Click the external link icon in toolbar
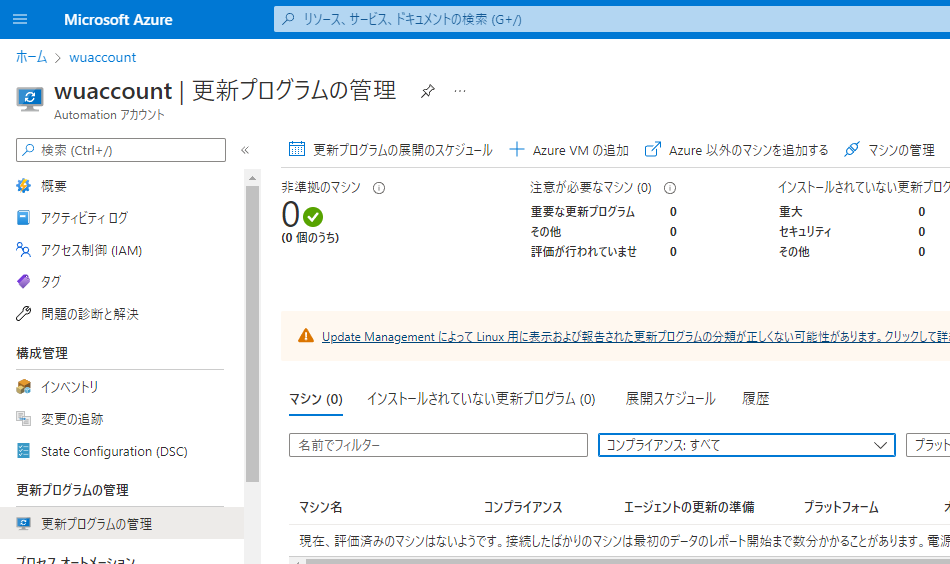This screenshot has width=950, height=564. click(x=653, y=149)
